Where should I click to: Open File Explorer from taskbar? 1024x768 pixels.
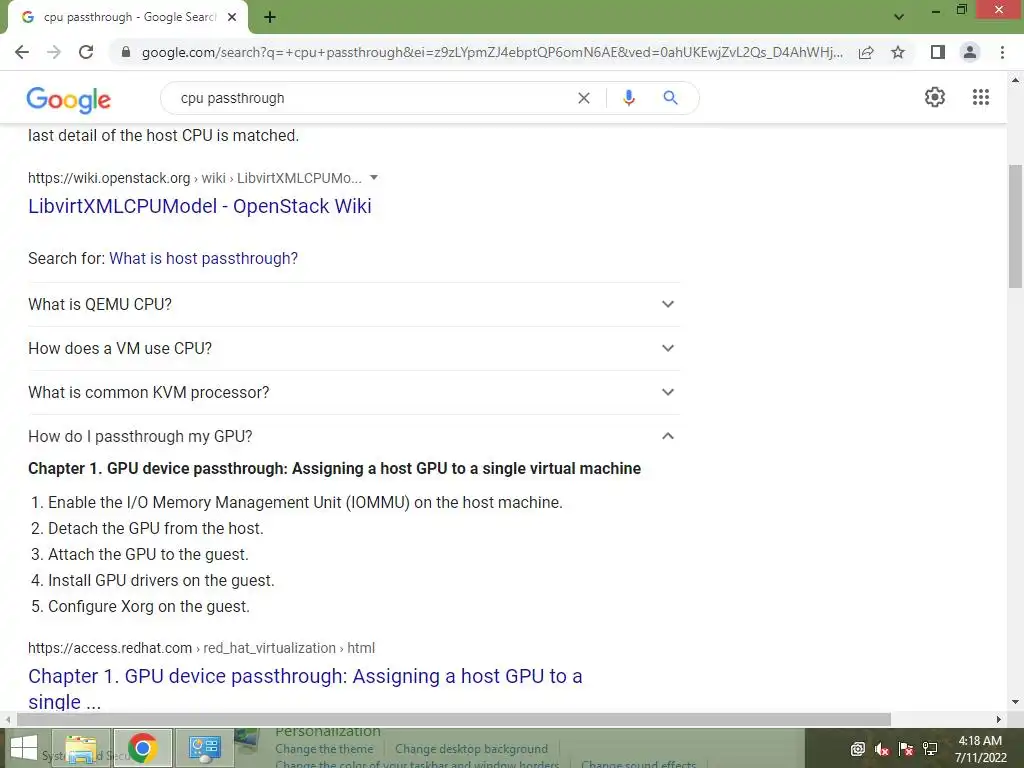[81, 748]
